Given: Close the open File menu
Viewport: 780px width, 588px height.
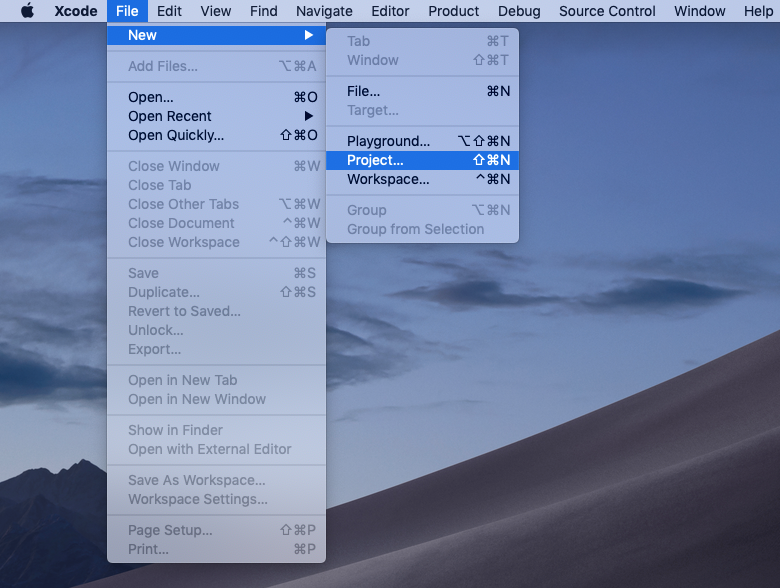Looking at the screenshot, I should [x=127, y=10].
